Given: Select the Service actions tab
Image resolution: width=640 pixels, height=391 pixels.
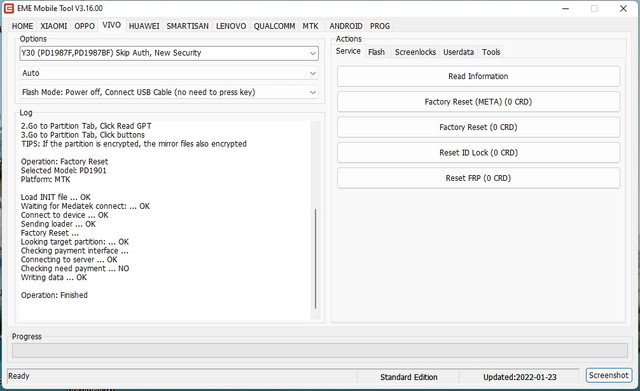Looking at the screenshot, I should click(x=348, y=51).
